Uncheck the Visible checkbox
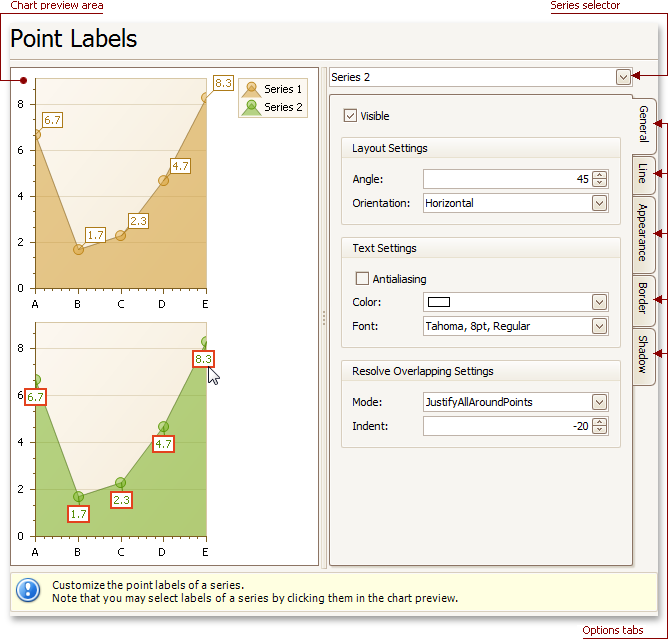This screenshot has width=668, height=639. [350, 116]
